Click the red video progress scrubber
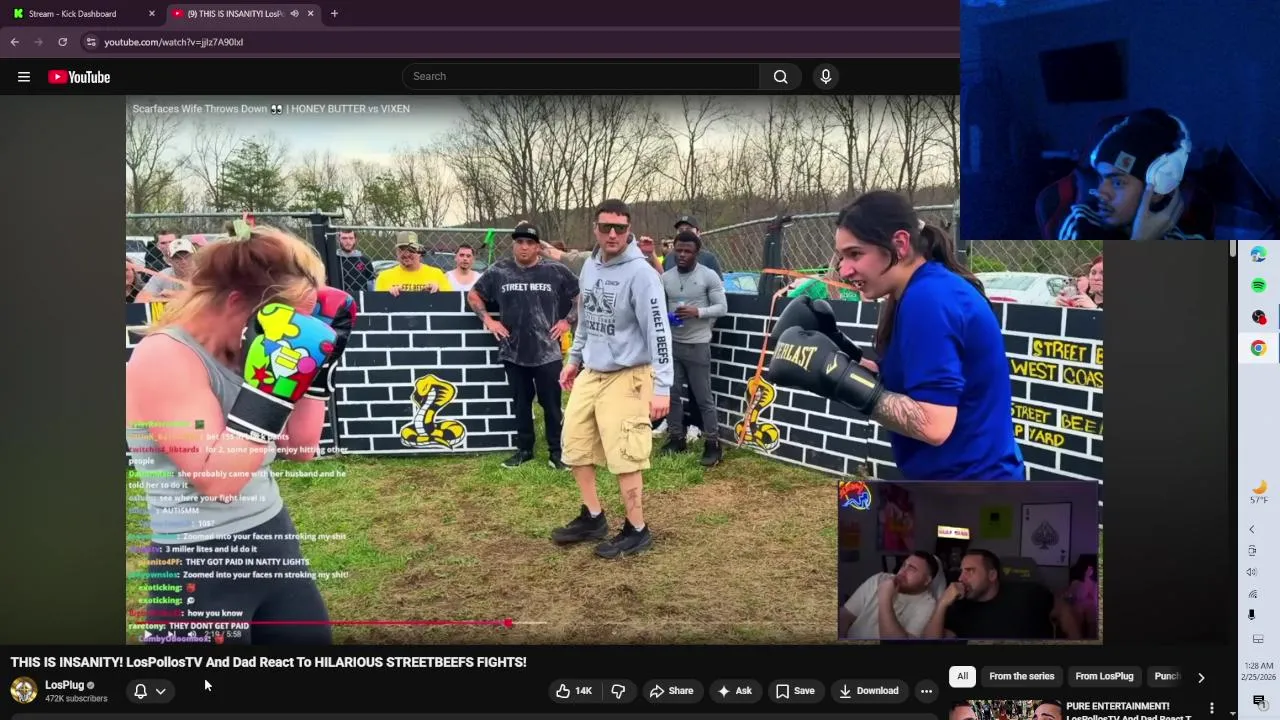This screenshot has height=720, width=1280. 508,623
